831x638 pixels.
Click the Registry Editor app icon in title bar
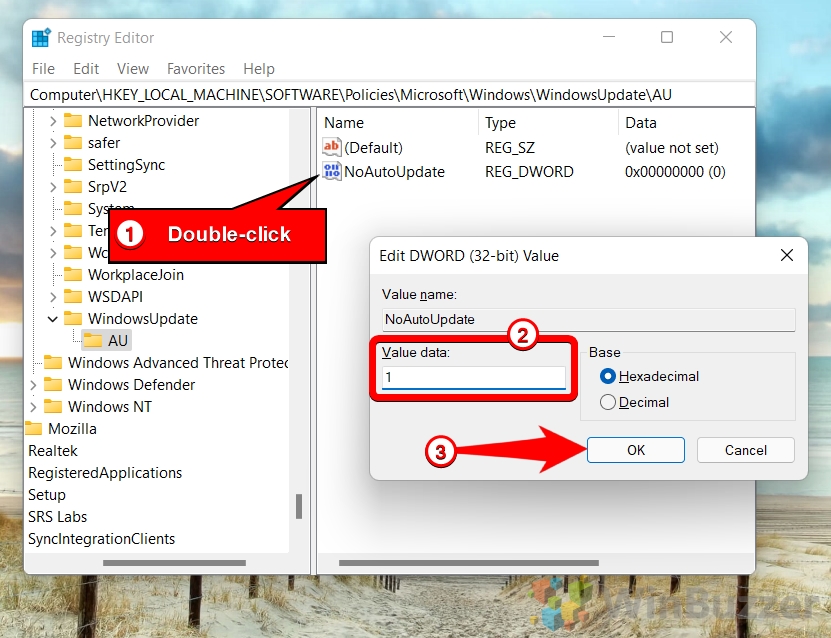41,38
